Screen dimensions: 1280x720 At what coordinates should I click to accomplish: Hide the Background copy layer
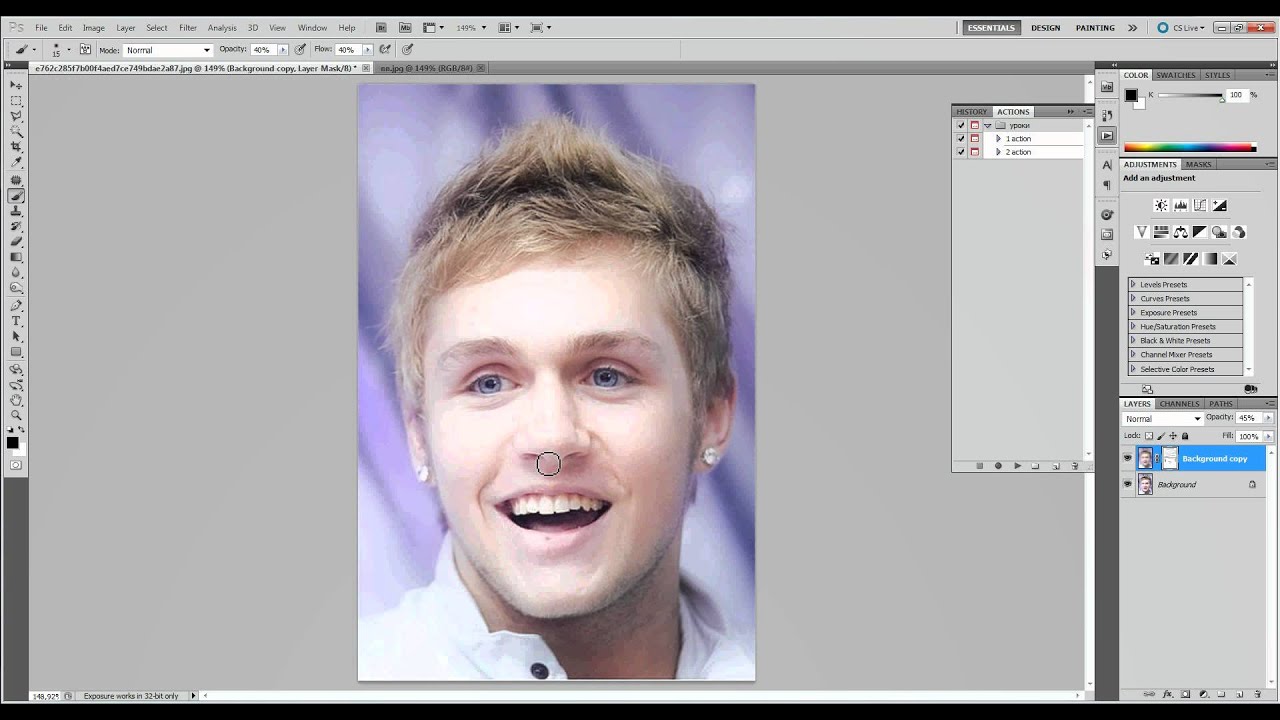click(x=1128, y=459)
